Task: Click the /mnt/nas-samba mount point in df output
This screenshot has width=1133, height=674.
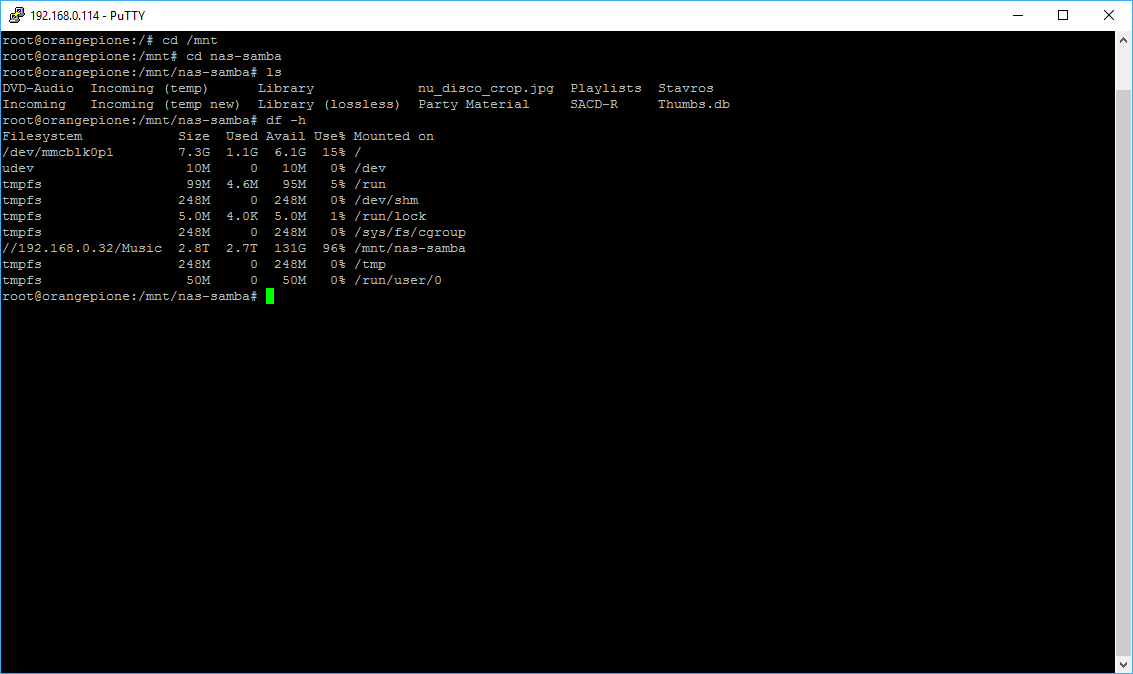Action: coord(409,248)
